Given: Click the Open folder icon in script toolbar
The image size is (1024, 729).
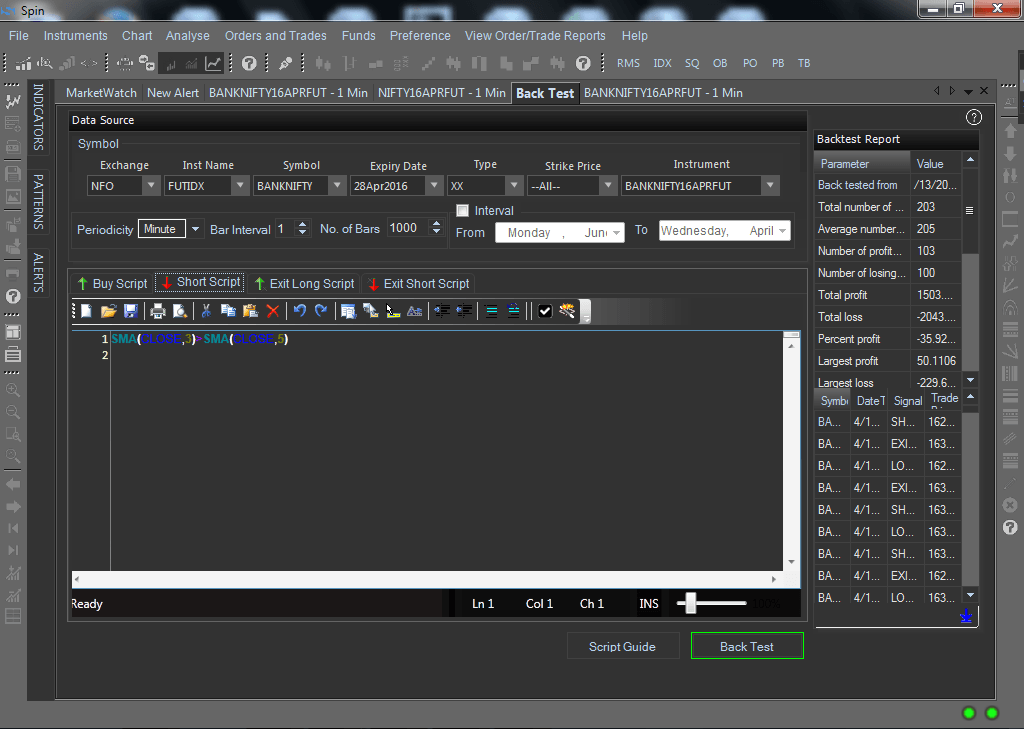Looking at the screenshot, I should tap(109, 311).
